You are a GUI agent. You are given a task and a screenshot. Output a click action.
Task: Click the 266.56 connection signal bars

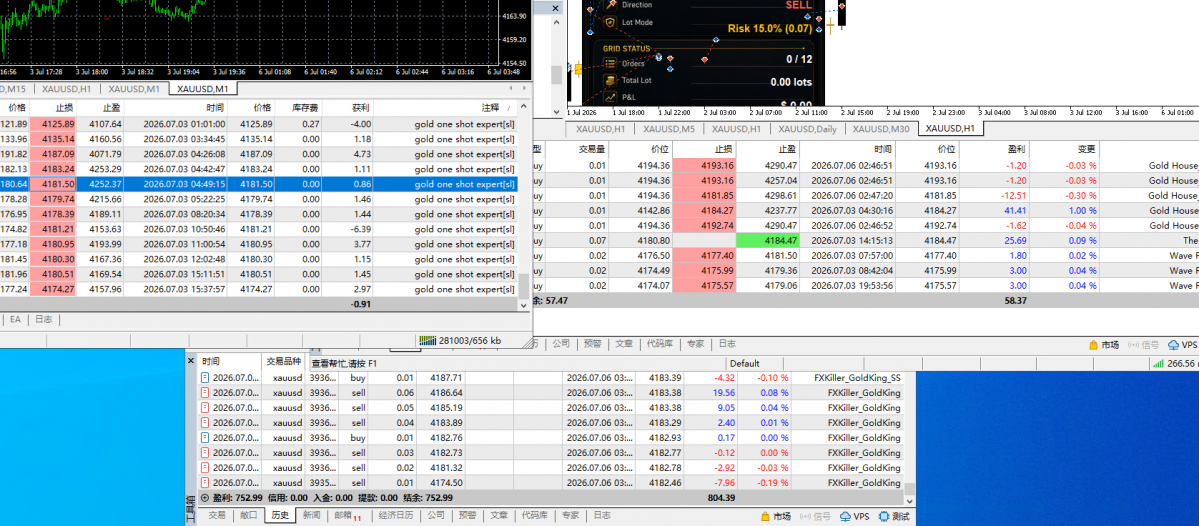click(x=1158, y=364)
